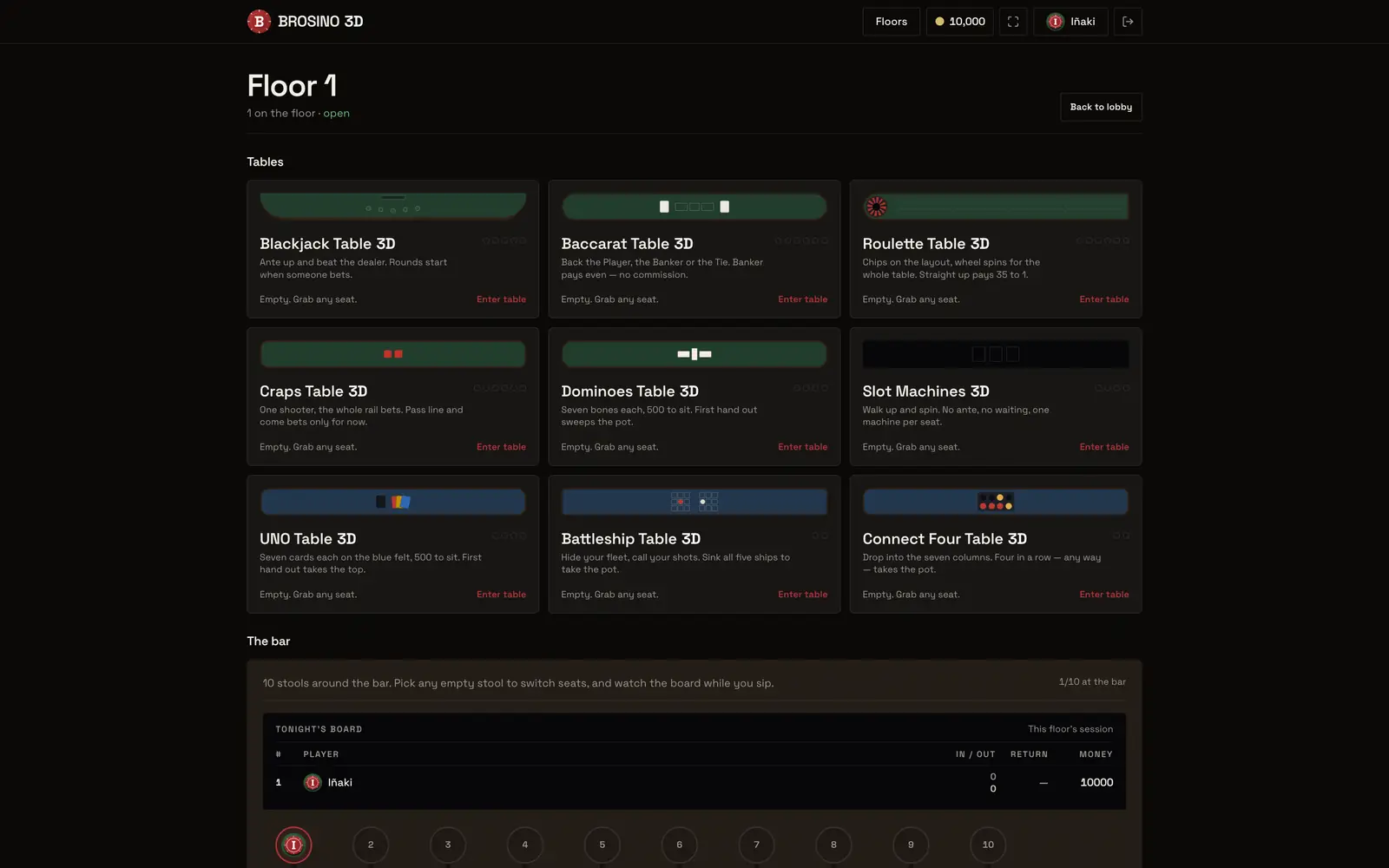1389x868 pixels.
Task: Click the chip balance showing 10,000
Action: pyautogui.click(x=959, y=22)
